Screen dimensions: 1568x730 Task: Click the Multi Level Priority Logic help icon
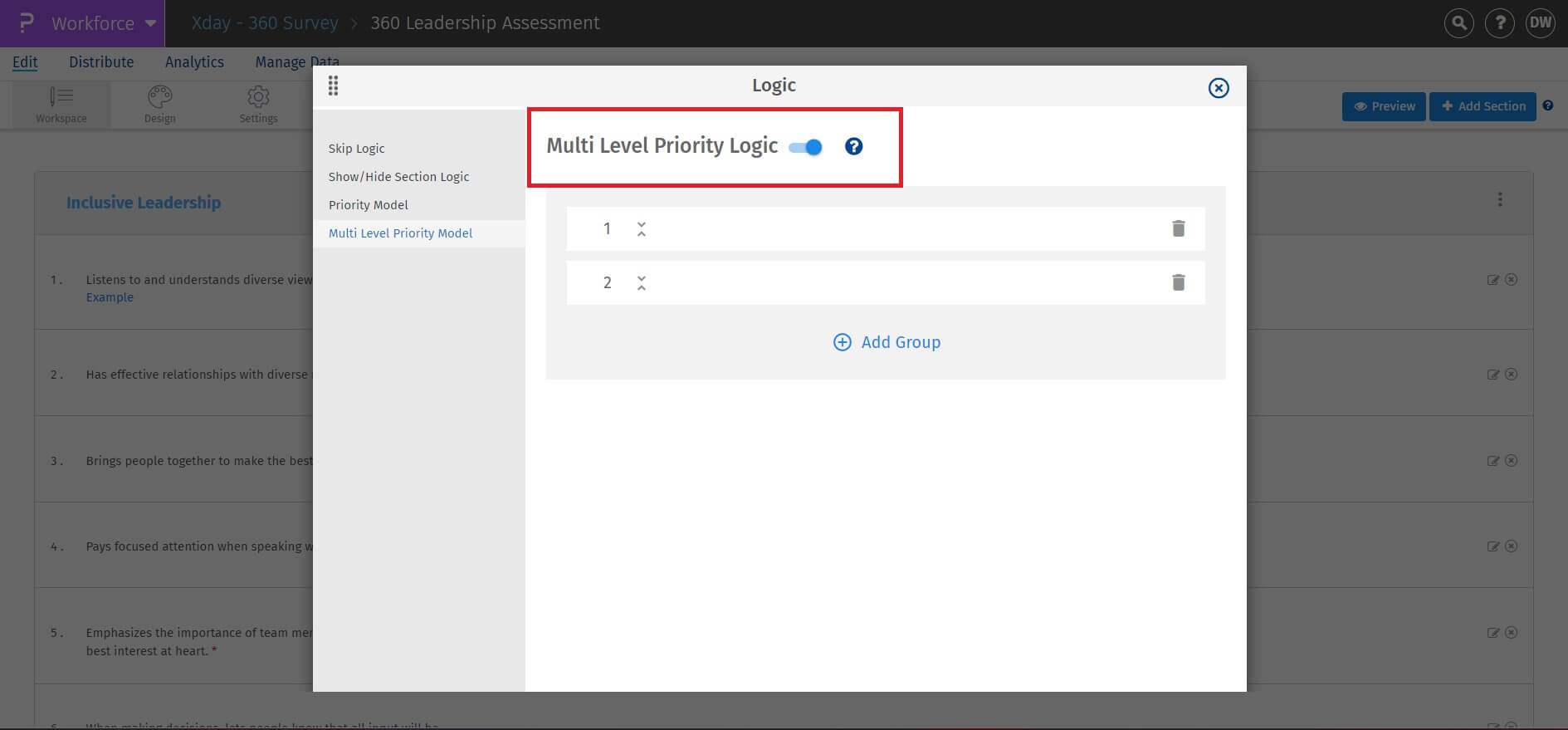click(853, 147)
